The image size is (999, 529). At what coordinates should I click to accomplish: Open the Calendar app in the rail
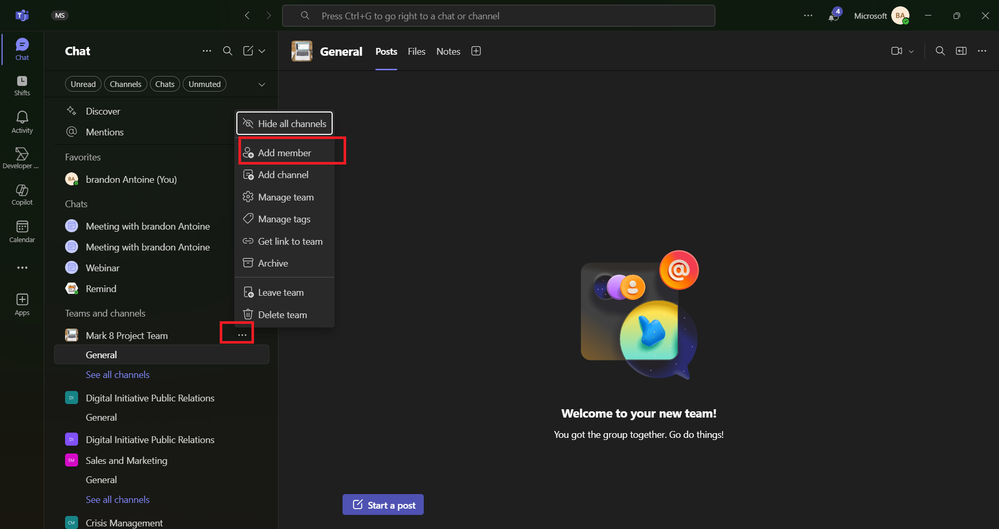click(22, 232)
